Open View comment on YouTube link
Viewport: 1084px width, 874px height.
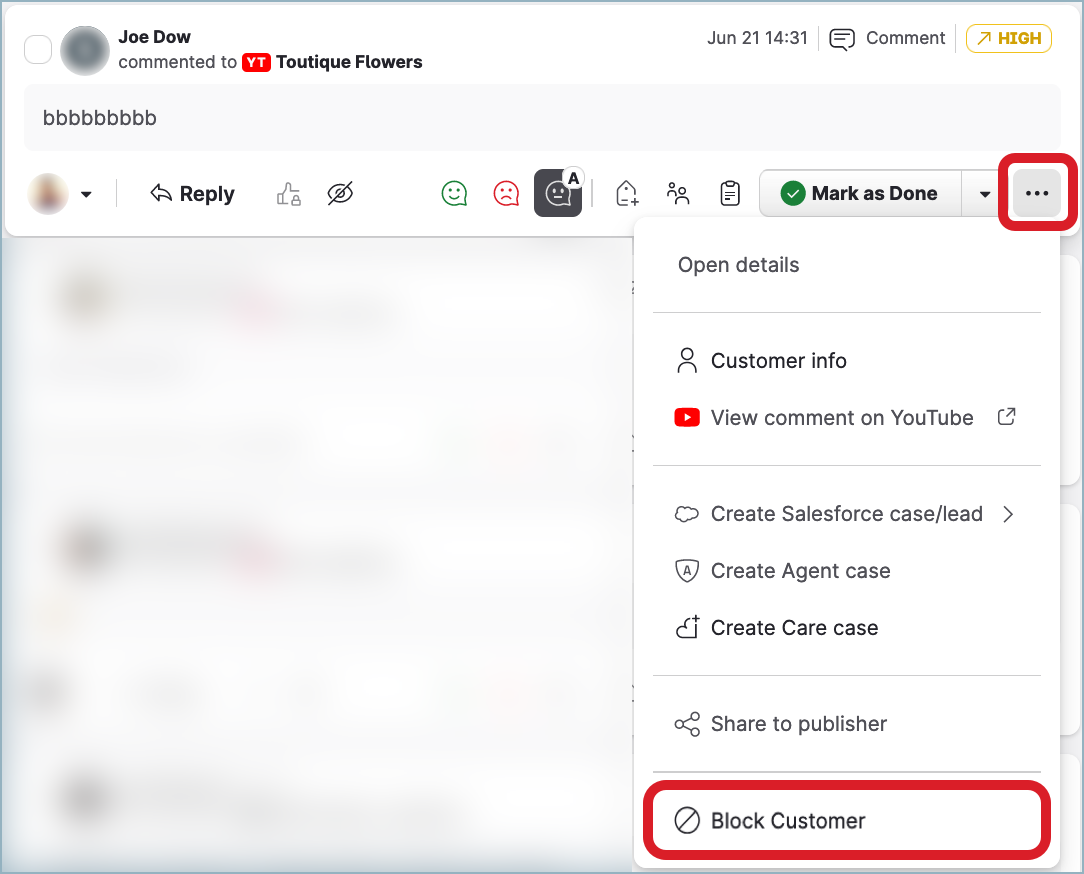click(x=842, y=418)
